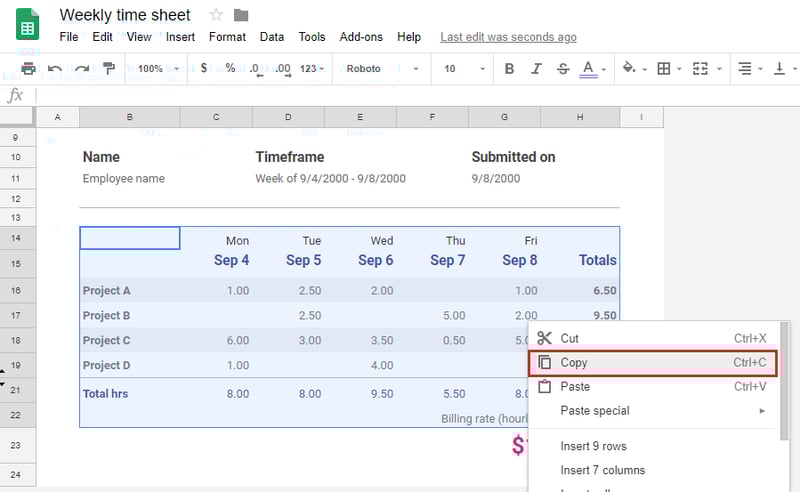
Task: Open the Roboto font dropdown
Action: click(x=383, y=68)
